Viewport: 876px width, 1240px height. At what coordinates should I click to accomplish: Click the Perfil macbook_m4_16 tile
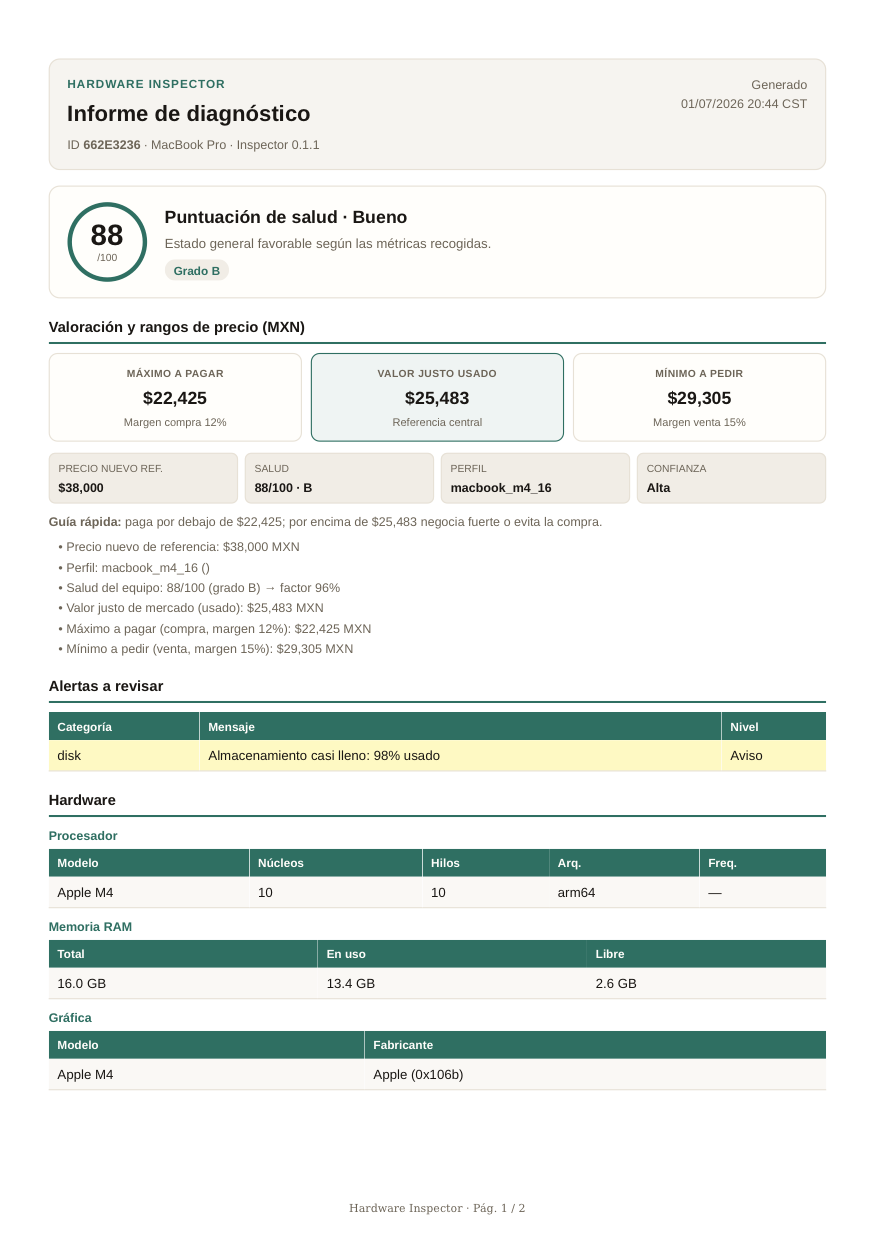[535, 478]
